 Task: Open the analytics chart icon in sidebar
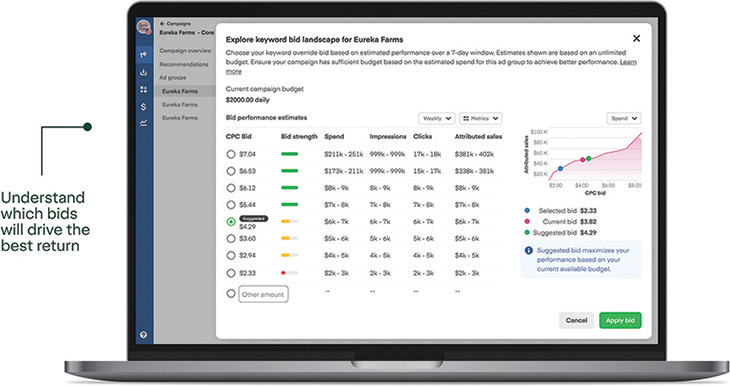(x=143, y=123)
